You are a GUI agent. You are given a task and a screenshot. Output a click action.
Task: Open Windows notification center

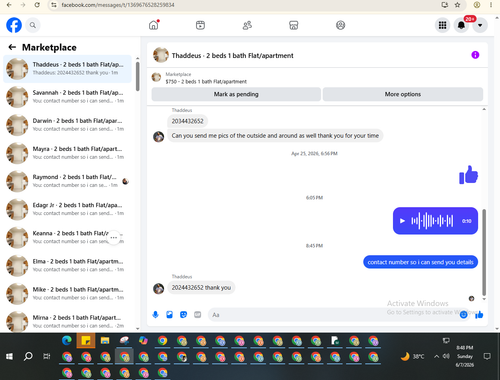[487, 357]
